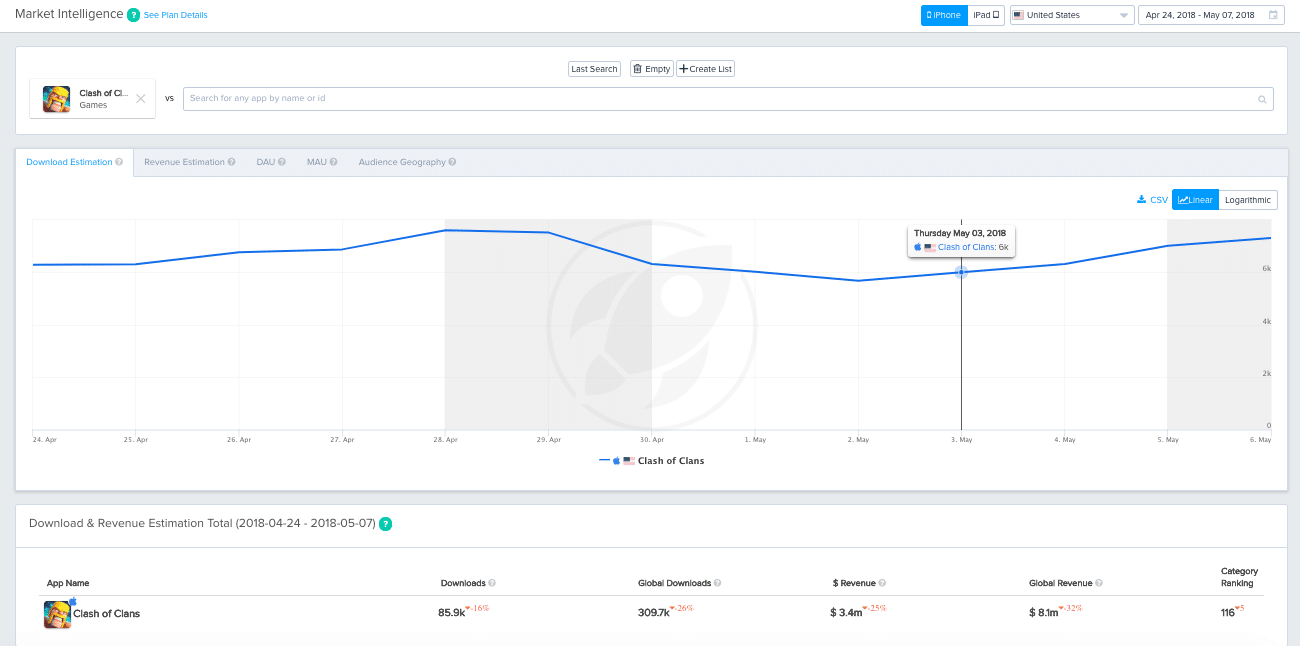The image size is (1300, 646).
Task: Click the Market Intelligence green help icon
Action: point(133,15)
